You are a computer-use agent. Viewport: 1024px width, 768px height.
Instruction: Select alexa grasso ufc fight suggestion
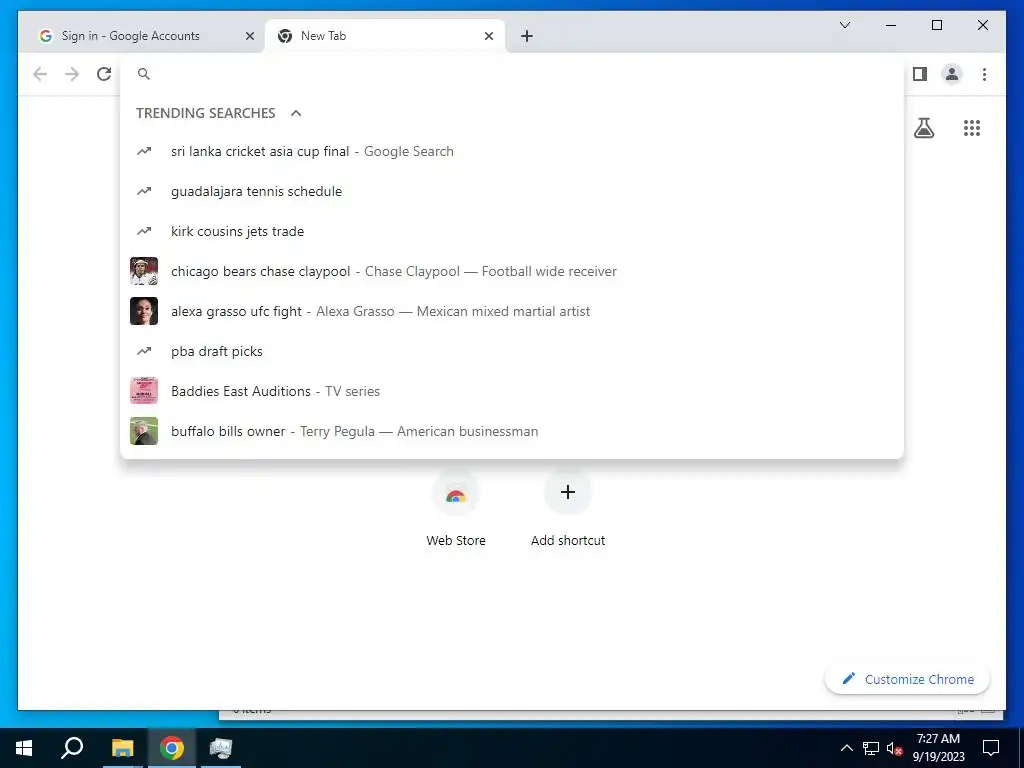click(x=512, y=311)
